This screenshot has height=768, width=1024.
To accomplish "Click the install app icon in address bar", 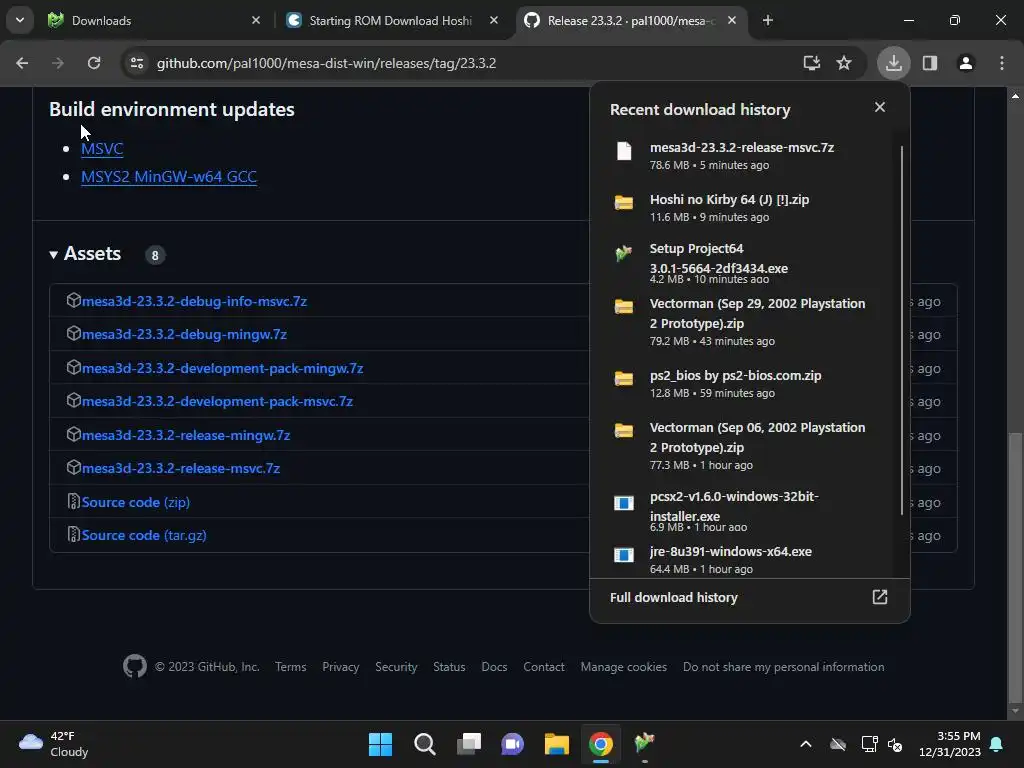I will click(x=812, y=63).
